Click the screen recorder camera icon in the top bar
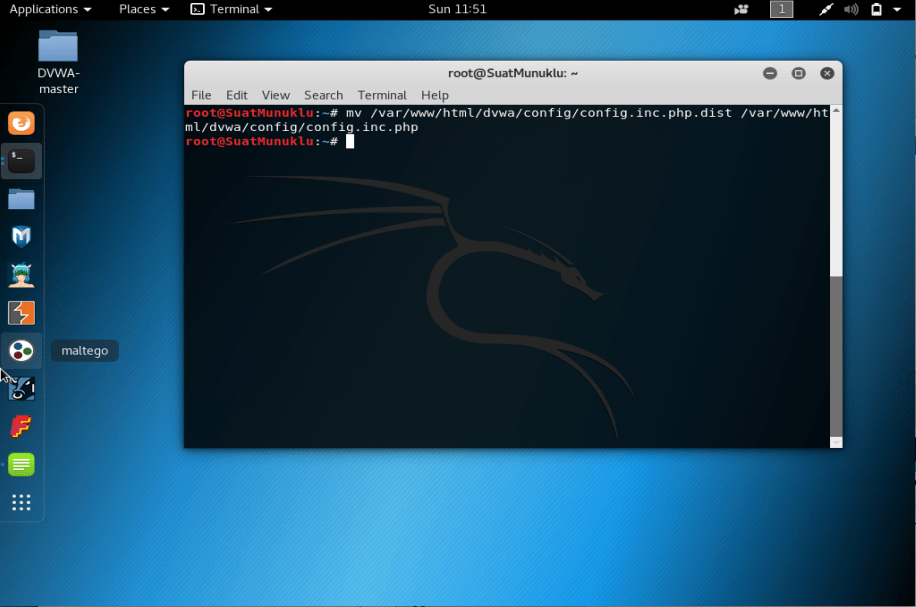Image resolution: width=916 pixels, height=607 pixels. 741,9
